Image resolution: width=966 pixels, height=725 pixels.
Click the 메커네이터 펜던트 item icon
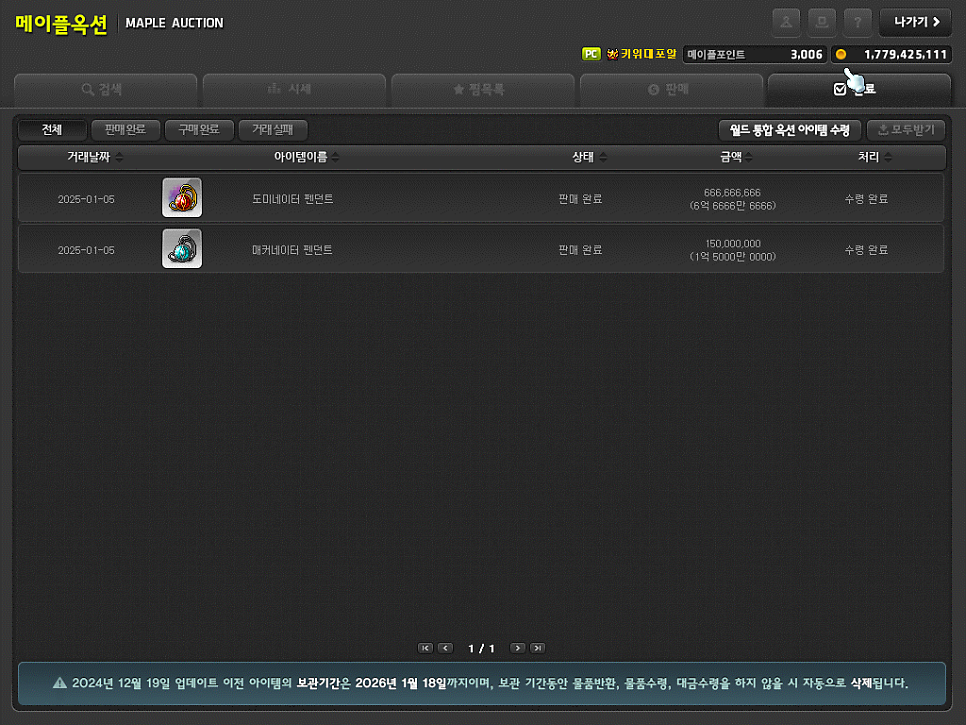[182, 249]
